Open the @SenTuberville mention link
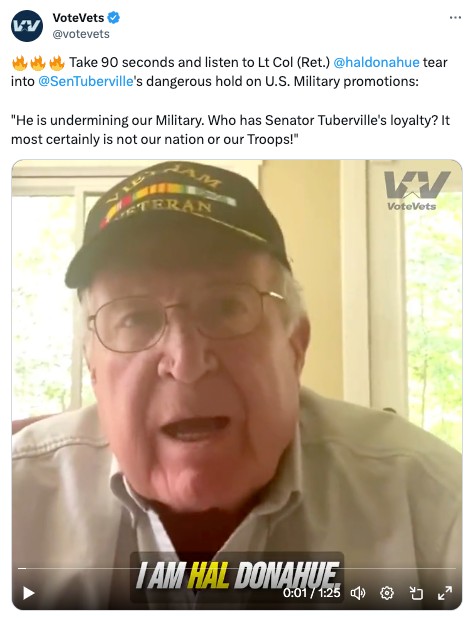 click(x=86, y=81)
